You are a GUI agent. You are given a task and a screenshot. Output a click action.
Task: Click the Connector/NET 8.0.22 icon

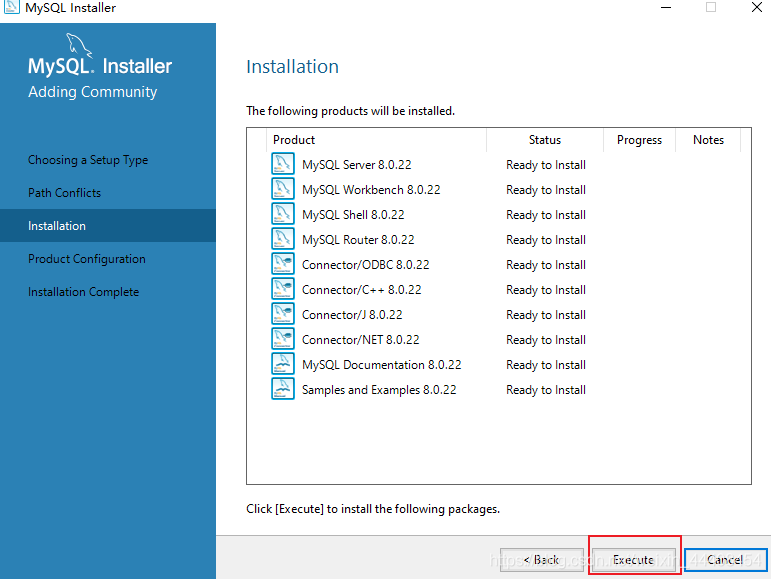click(x=282, y=339)
